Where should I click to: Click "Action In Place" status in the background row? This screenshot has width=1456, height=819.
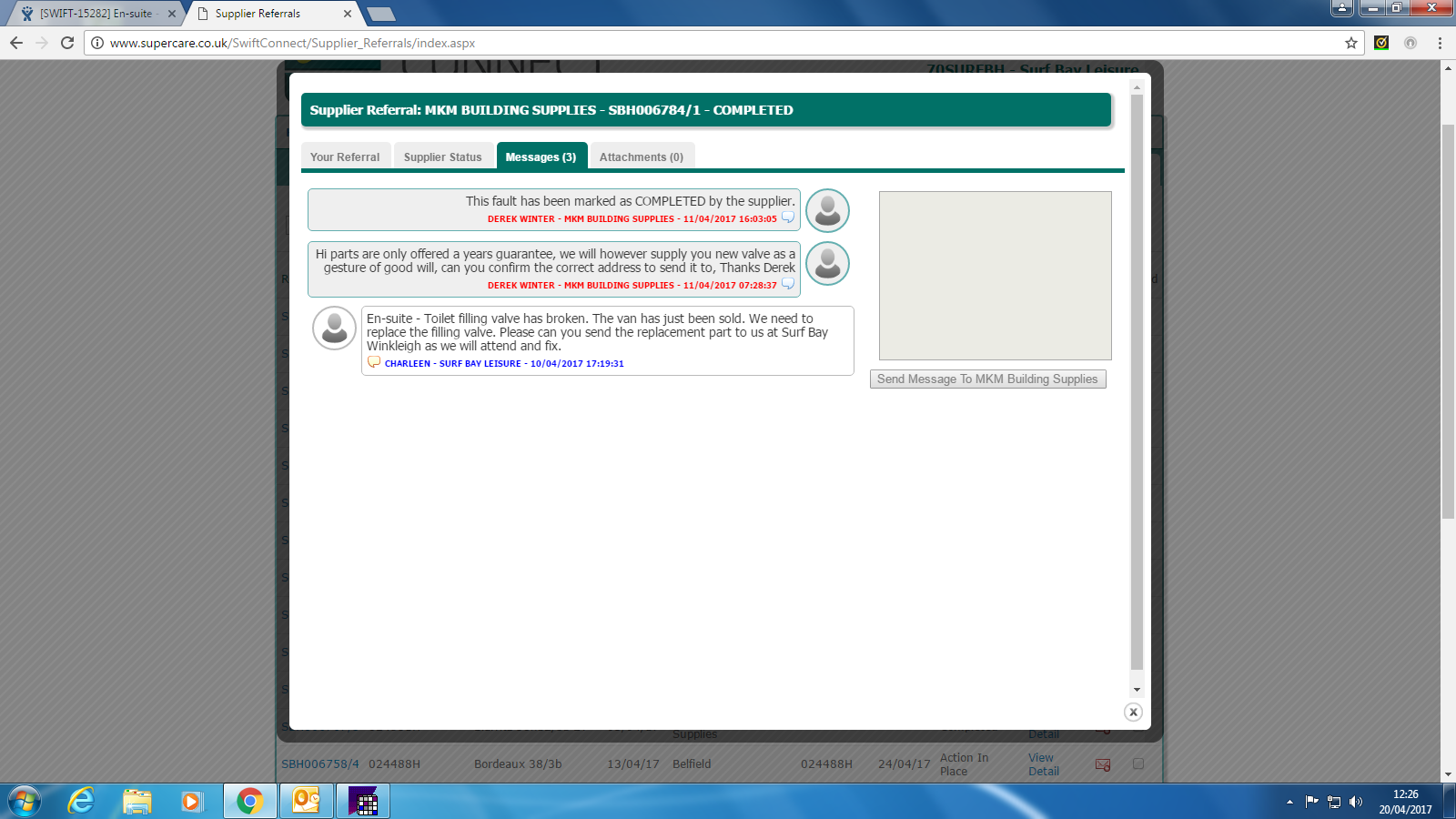pyautogui.click(x=964, y=764)
